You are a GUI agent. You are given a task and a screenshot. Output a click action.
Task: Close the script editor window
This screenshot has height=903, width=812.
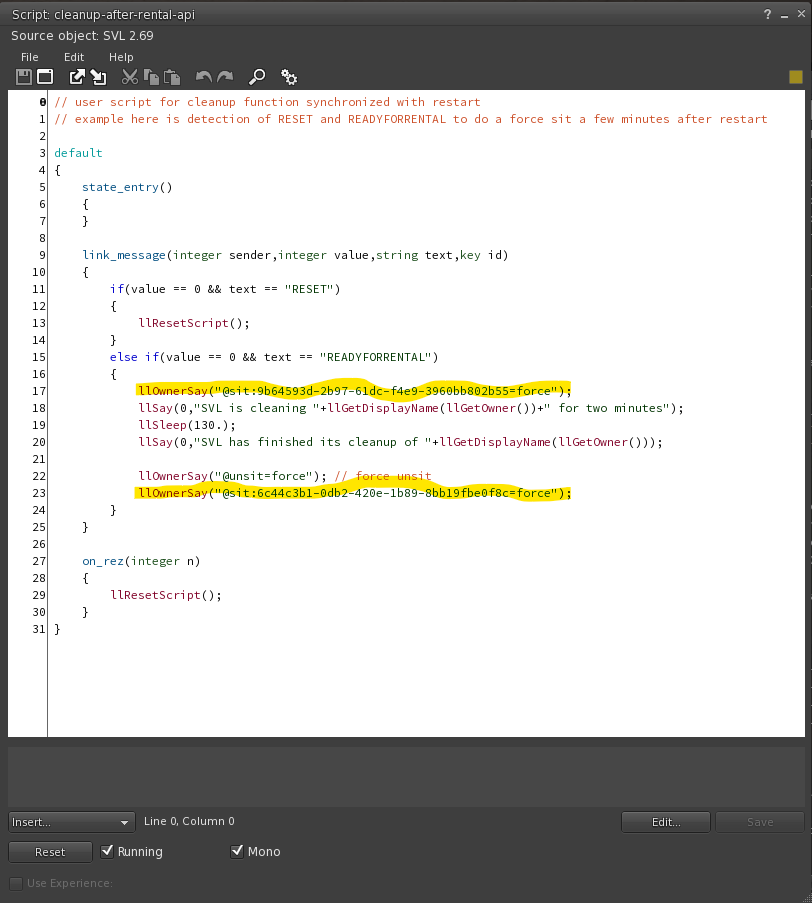(801, 14)
